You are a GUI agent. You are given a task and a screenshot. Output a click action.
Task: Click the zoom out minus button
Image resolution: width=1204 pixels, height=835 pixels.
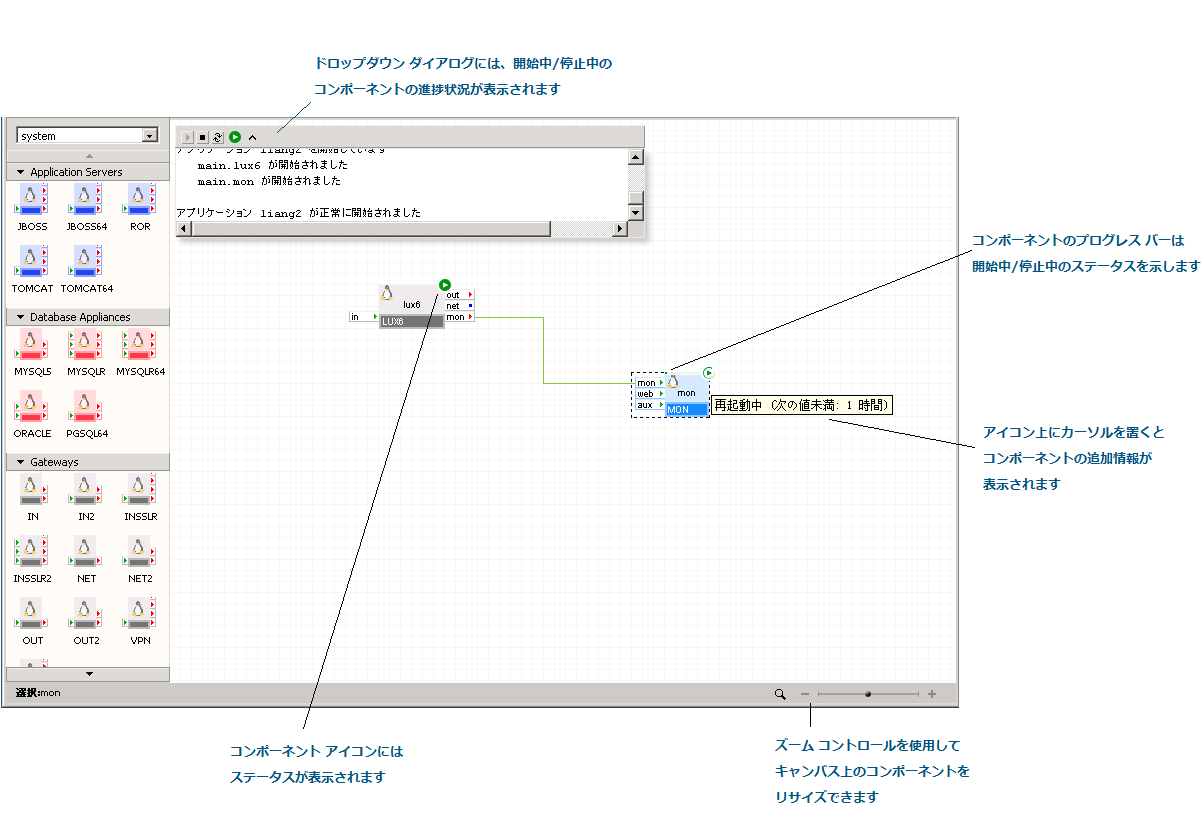click(805, 693)
